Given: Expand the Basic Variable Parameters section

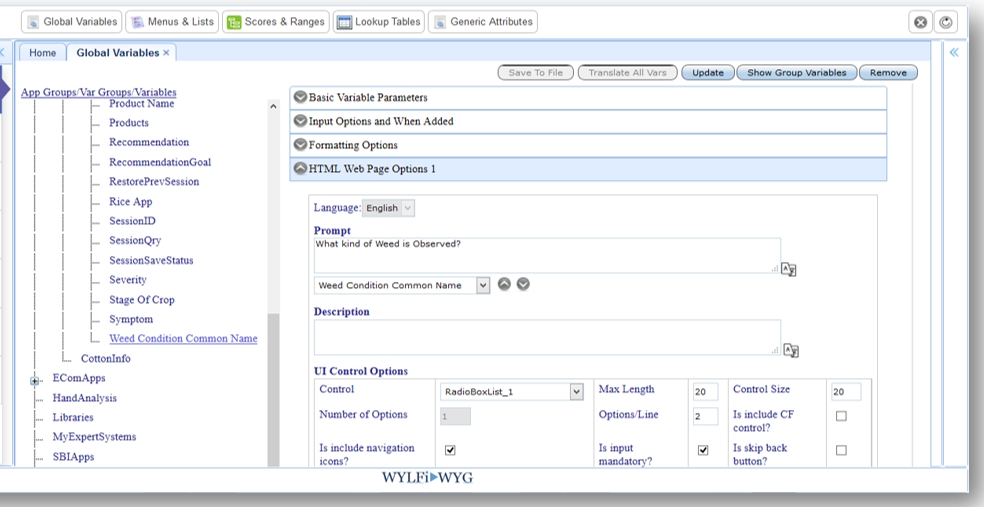Looking at the screenshot, I should pyautogui.click(x=300, y=98).
